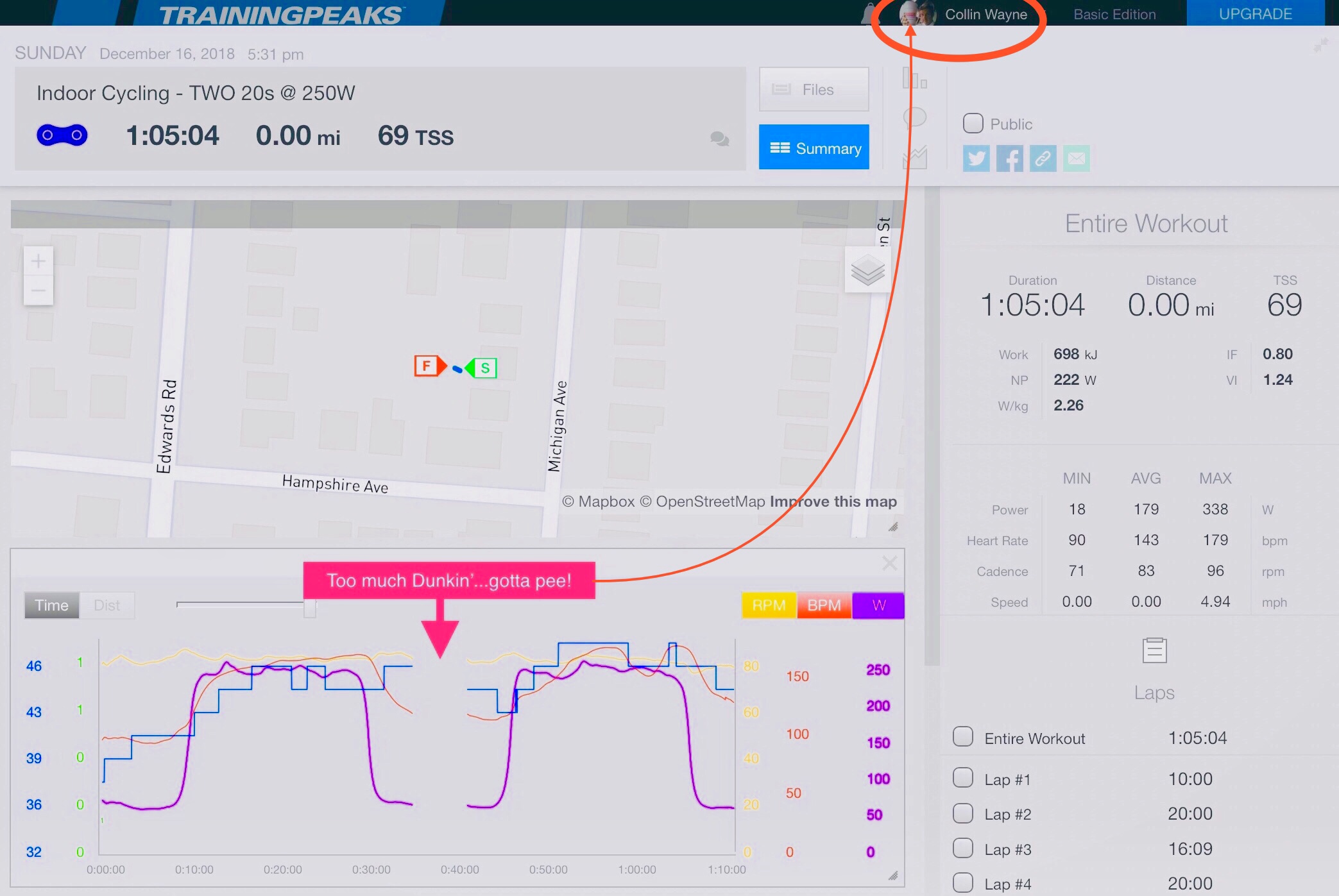Click the UPGRADE button
The height and width of the screenshot is (896, 1339).
(x=1255, y=13)
